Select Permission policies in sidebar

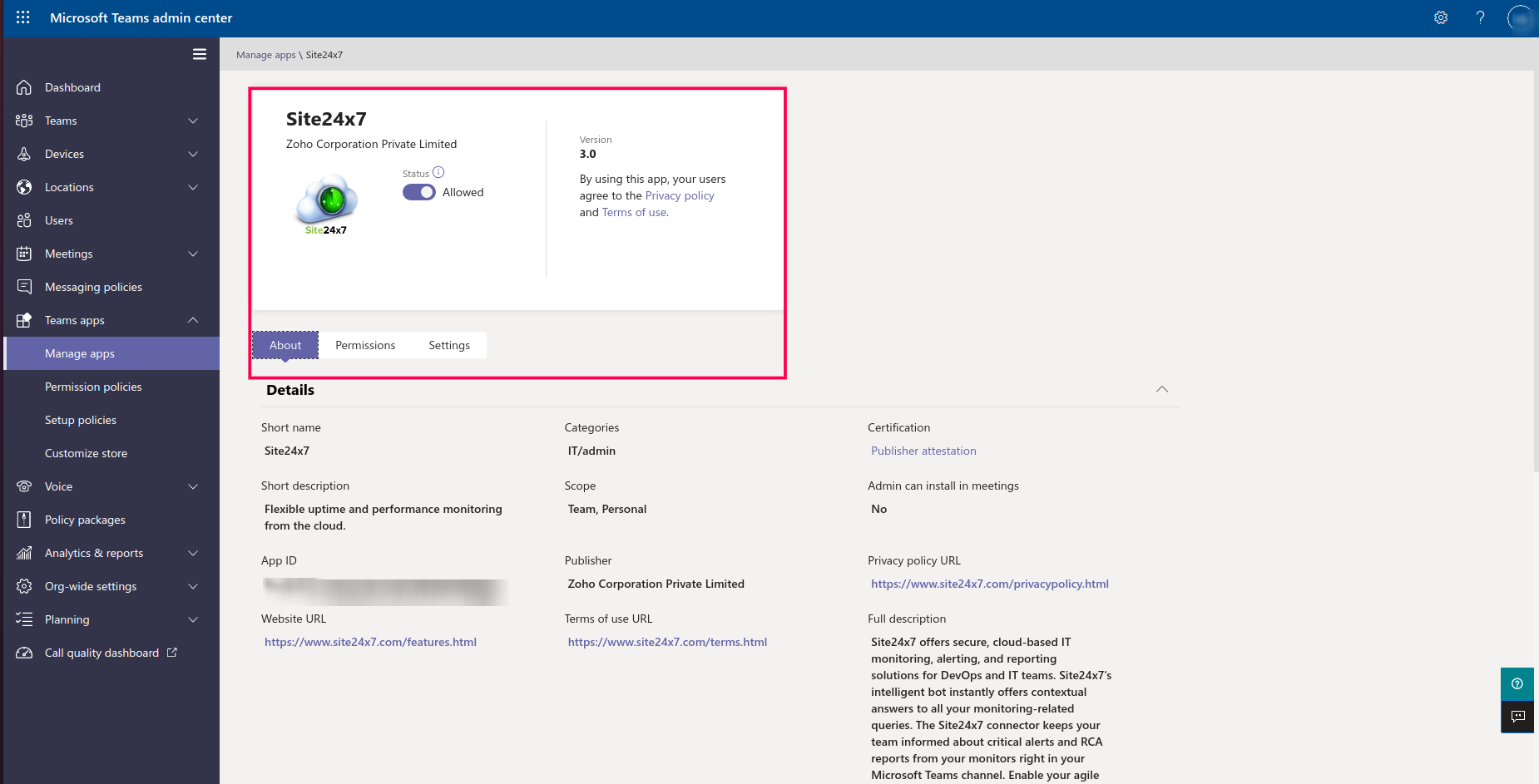[93, 387]
